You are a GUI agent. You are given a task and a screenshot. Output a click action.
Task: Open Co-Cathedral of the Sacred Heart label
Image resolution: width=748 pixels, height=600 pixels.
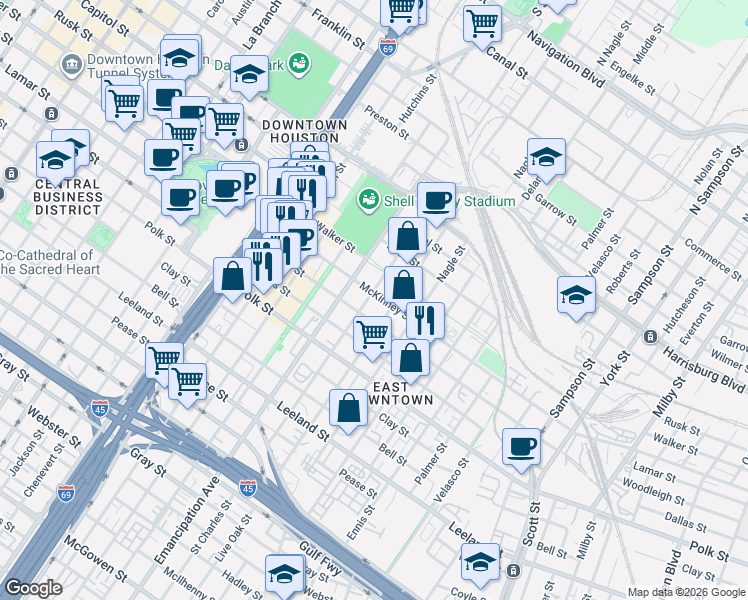point(50,262)
